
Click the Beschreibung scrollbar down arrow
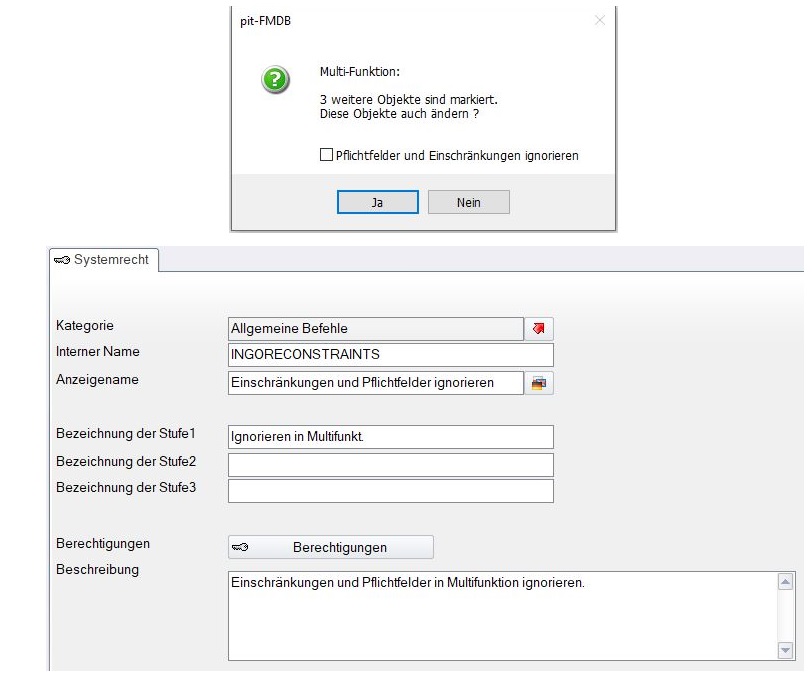[786, 650]
